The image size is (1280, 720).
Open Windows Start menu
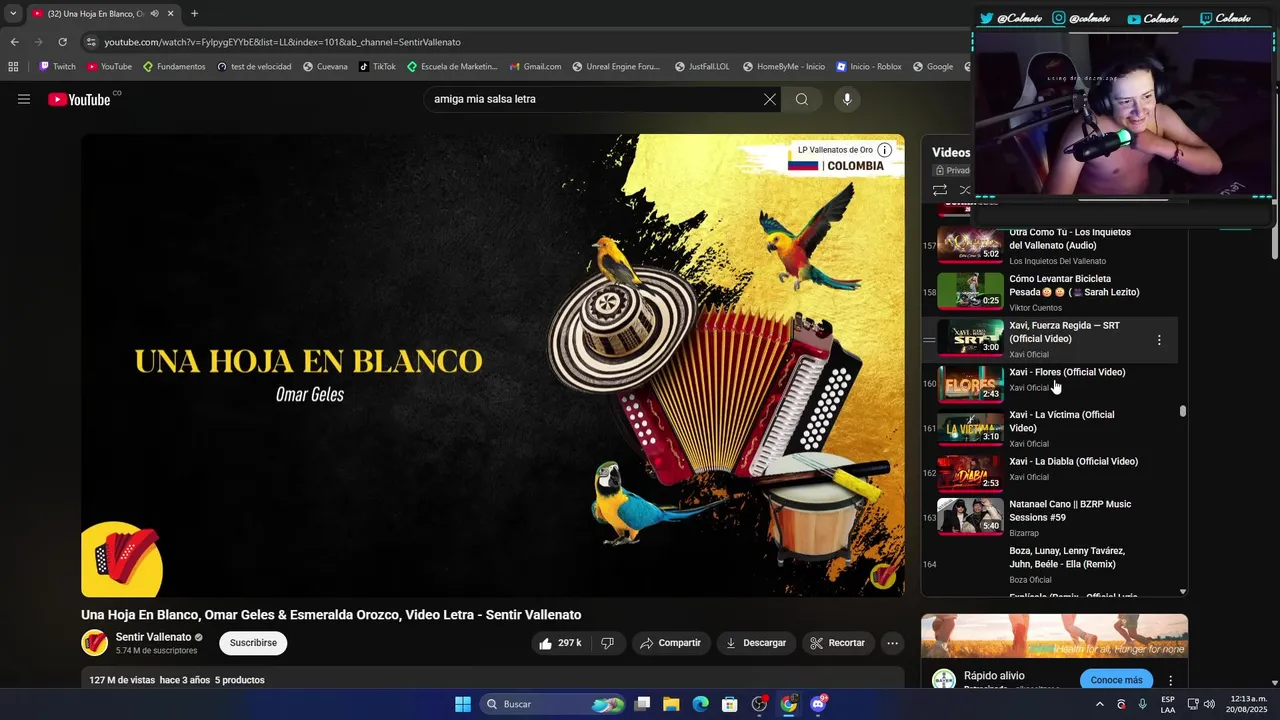(x=463, y=704)
